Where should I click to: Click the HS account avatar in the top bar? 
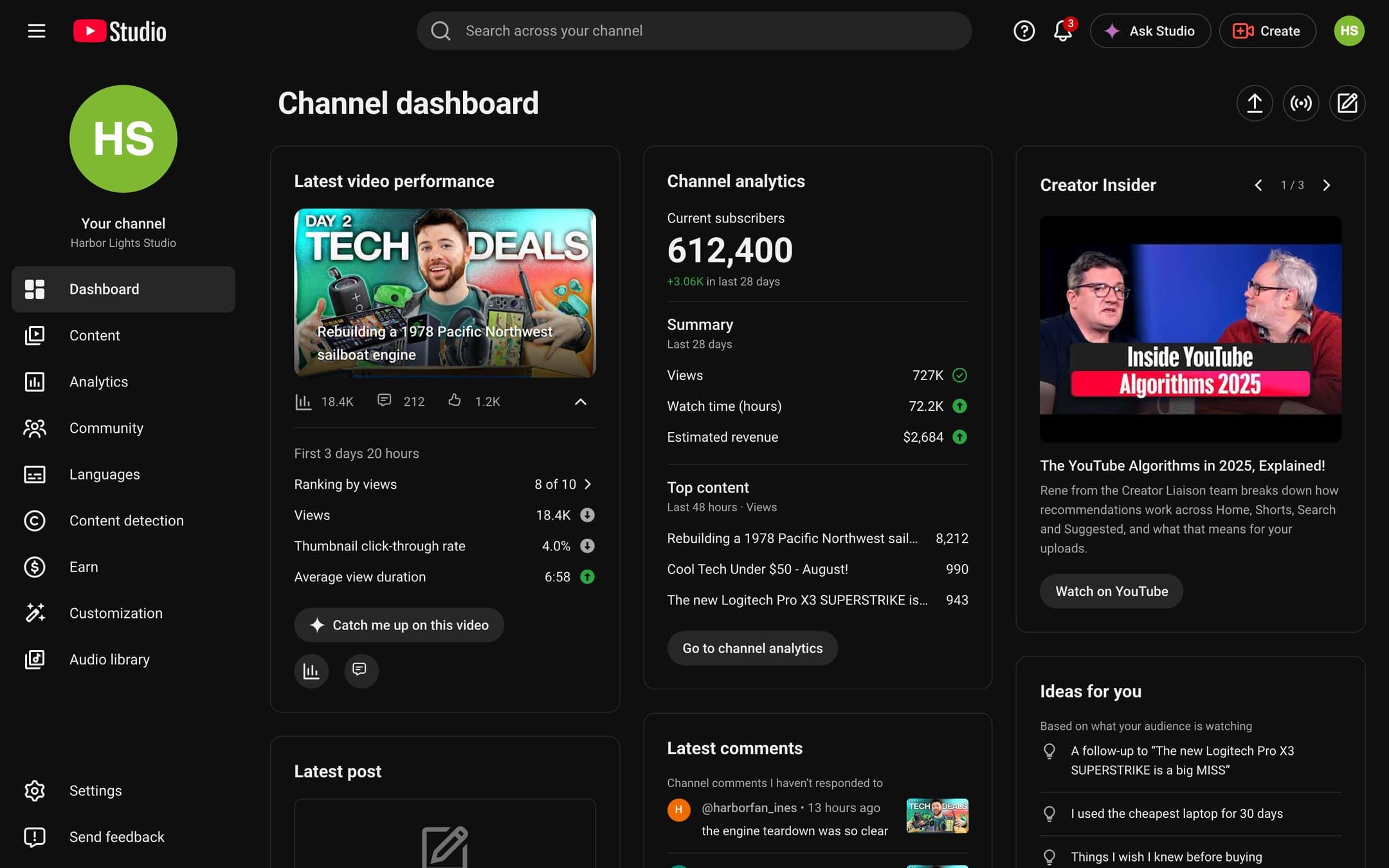(x=1349, y=31)
